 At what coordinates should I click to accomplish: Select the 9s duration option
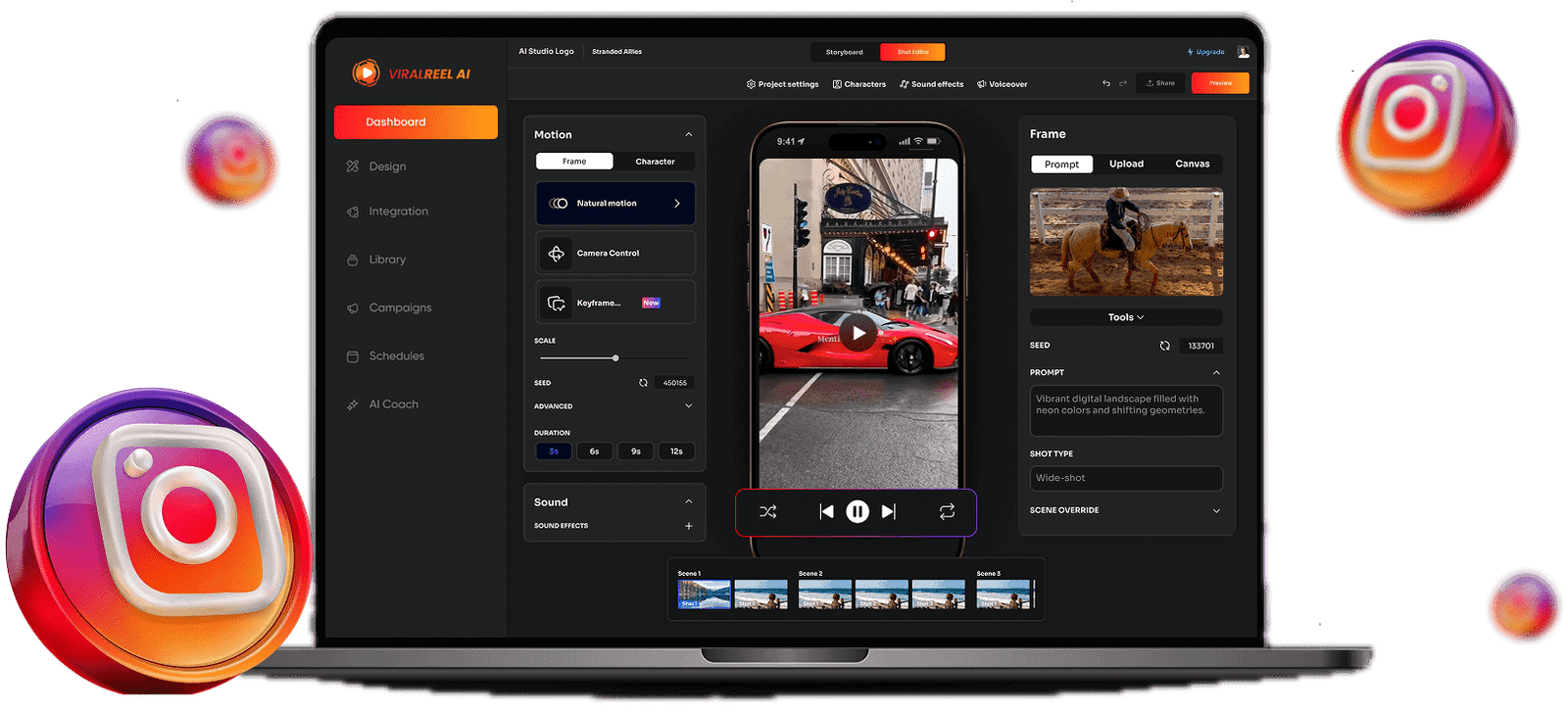click(636, 451)
